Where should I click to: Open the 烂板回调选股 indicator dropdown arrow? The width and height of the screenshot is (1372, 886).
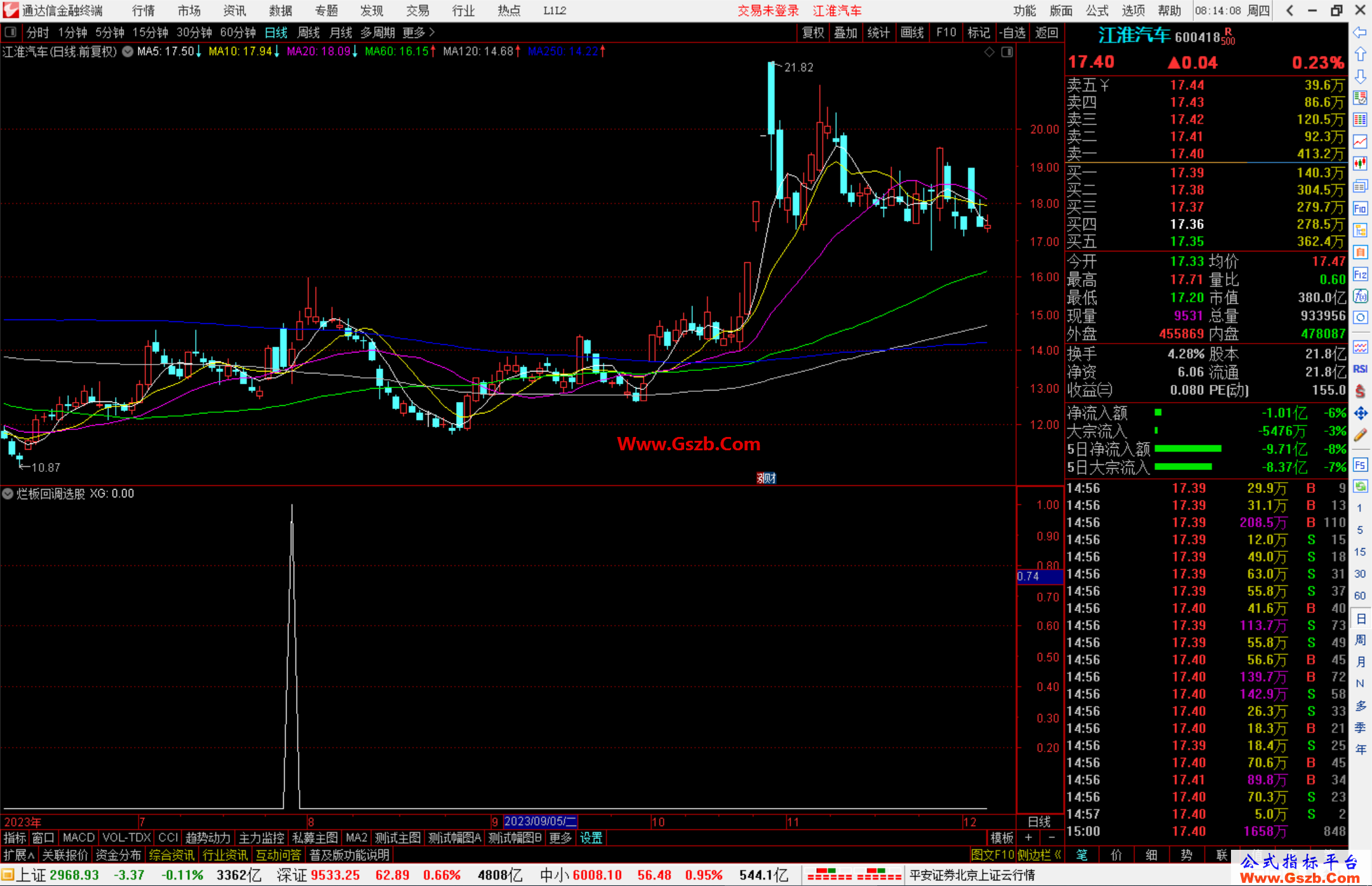8,493
